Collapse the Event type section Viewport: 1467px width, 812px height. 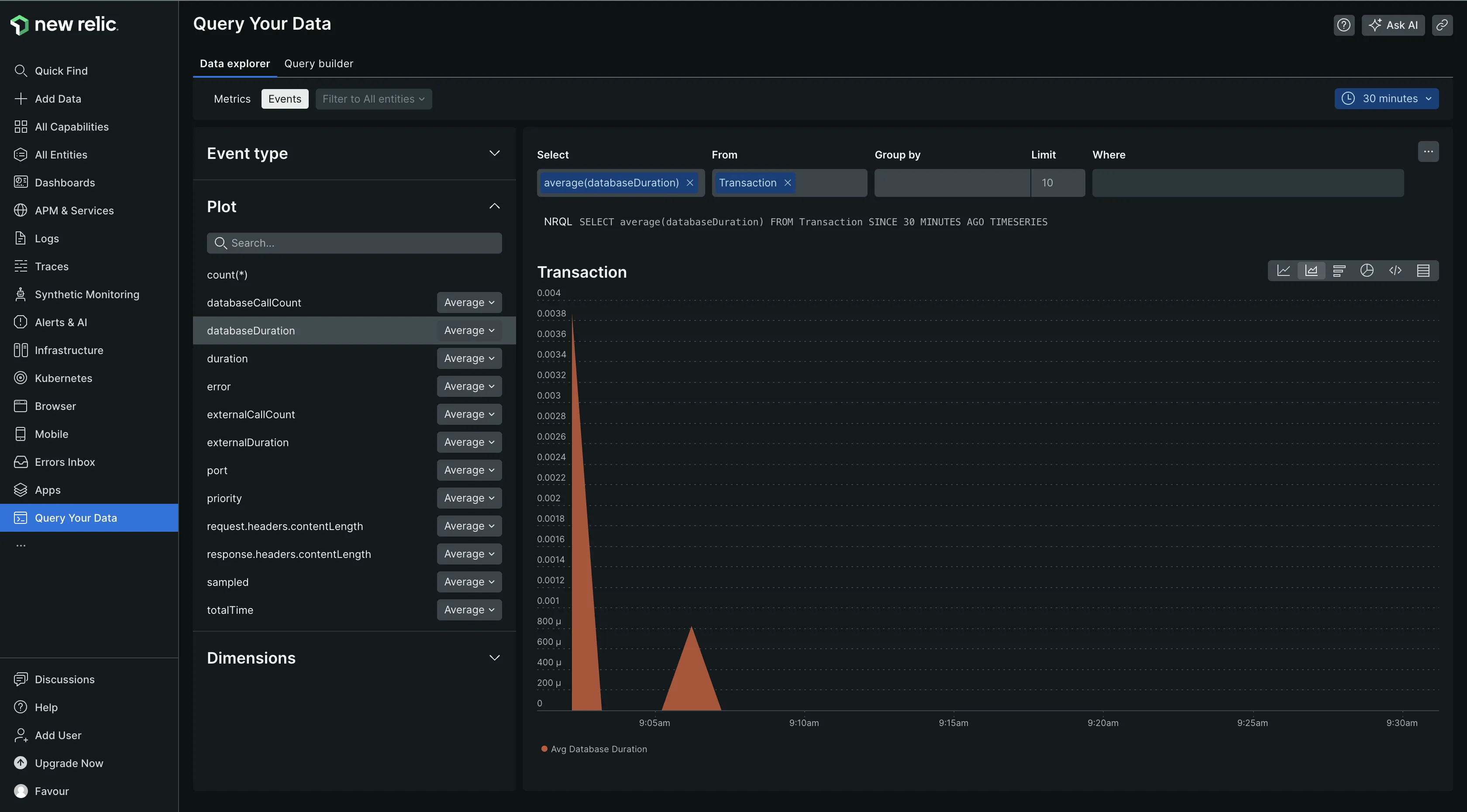(x=494, y=153)
